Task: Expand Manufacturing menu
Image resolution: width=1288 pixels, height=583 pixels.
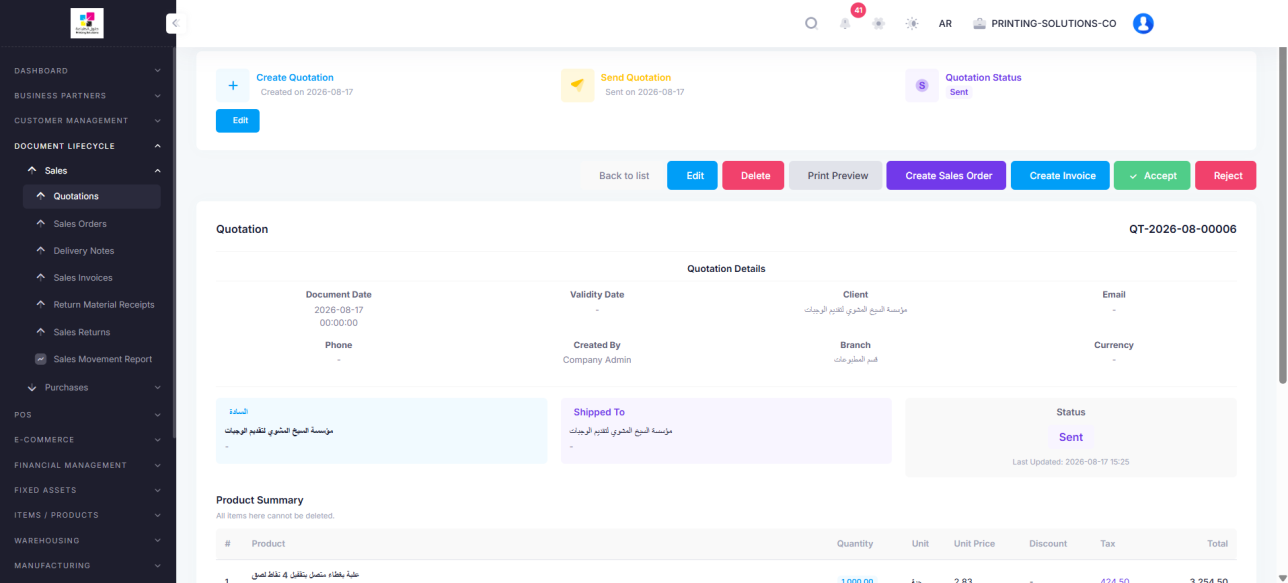Action: click(x=87, y=565)
